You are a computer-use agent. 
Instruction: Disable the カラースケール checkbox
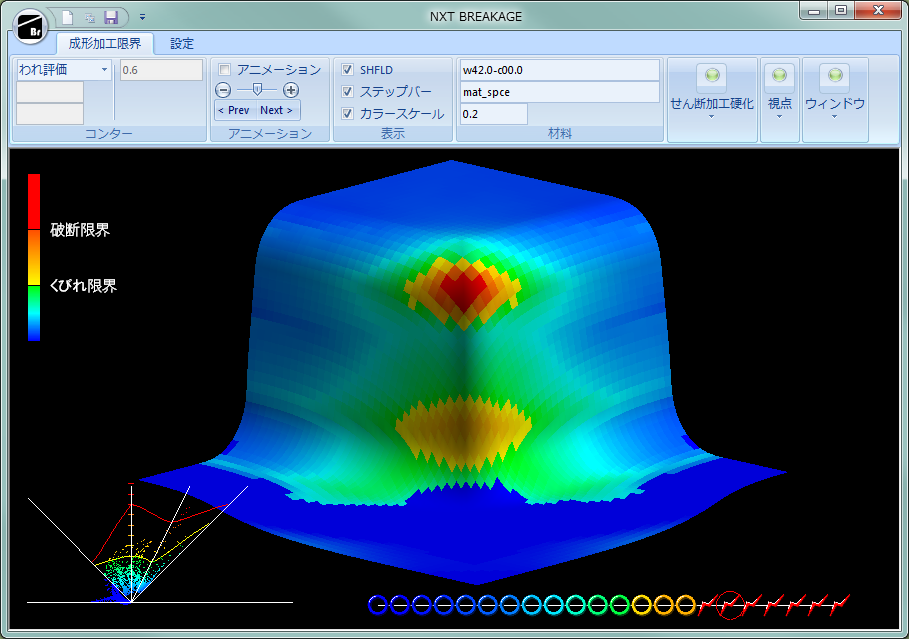click(x=348, y=114)
